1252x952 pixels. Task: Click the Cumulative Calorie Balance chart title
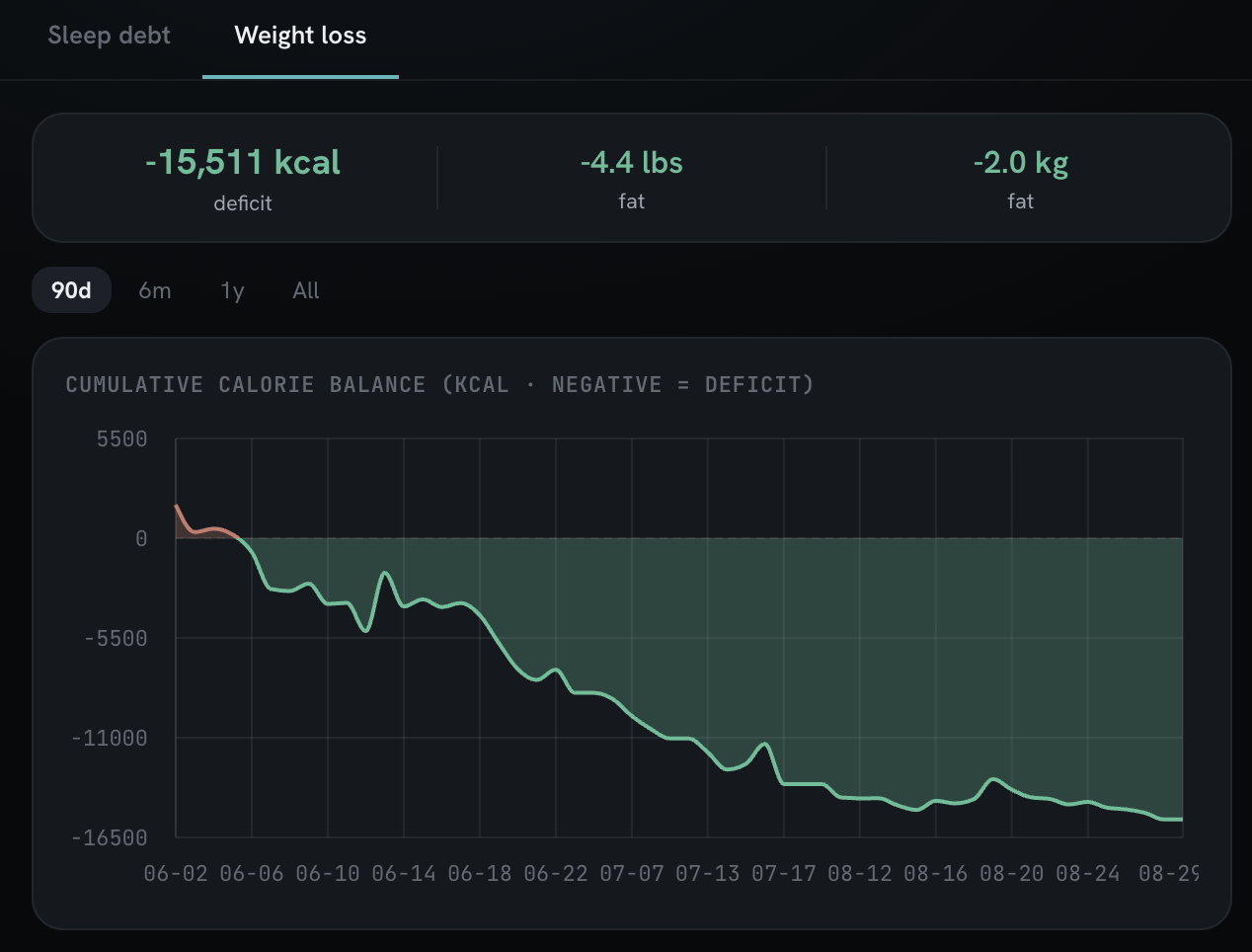click(439, 384)
